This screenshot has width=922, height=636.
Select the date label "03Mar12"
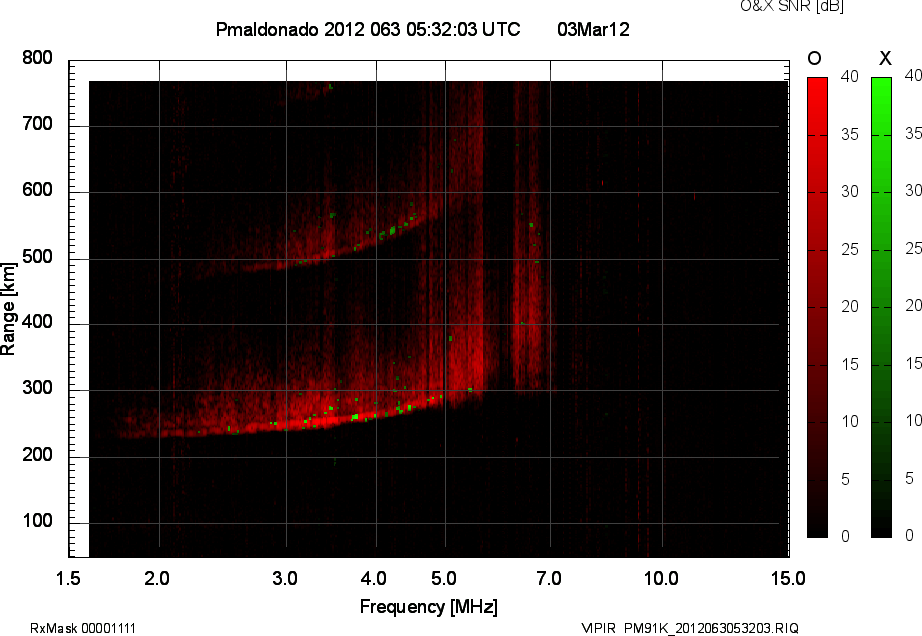pyautogui.click(x=593, y=29)
